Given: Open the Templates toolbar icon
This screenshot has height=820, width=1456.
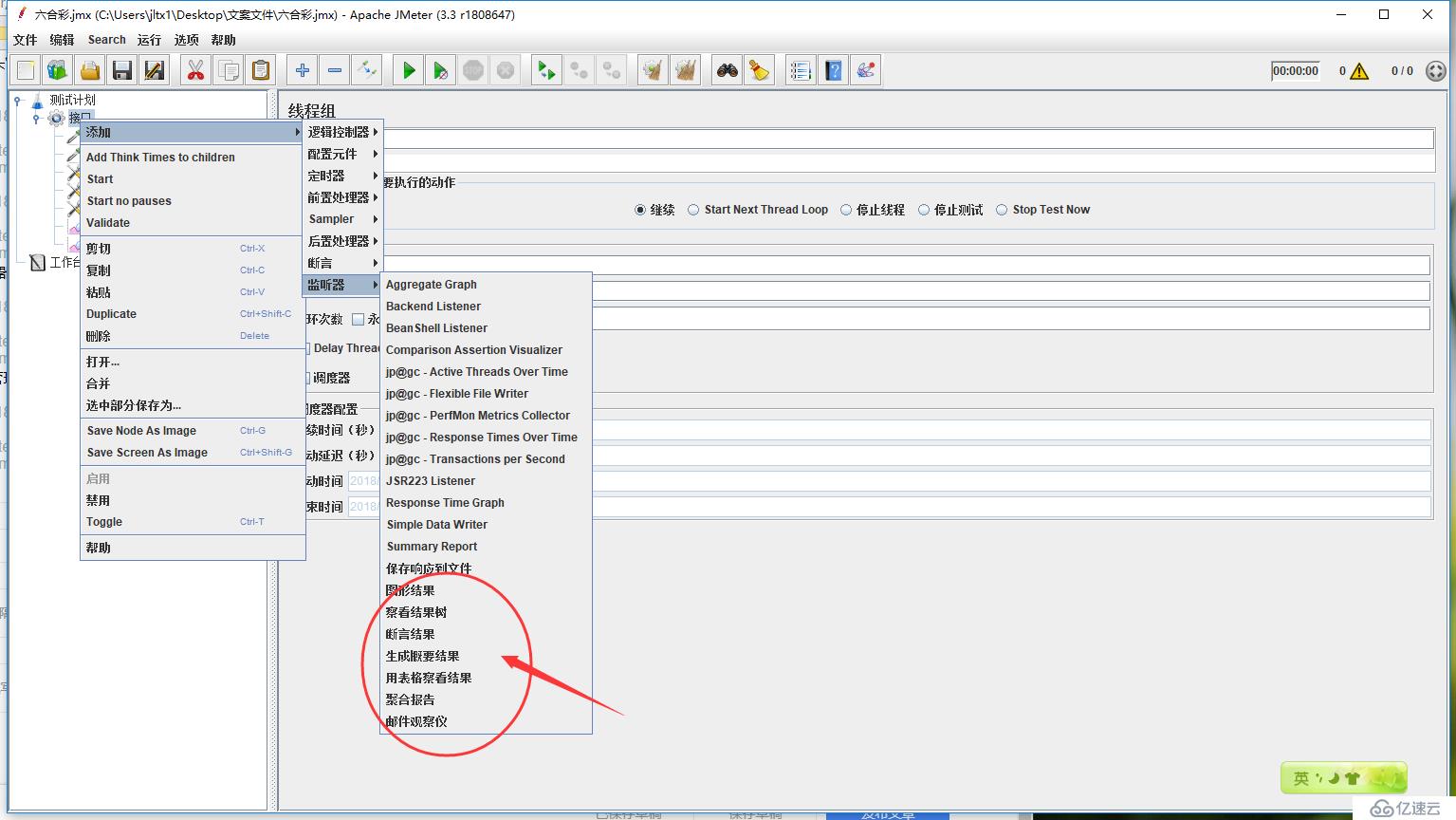Looking at the screenshot, I should click(x=58, y=70).
